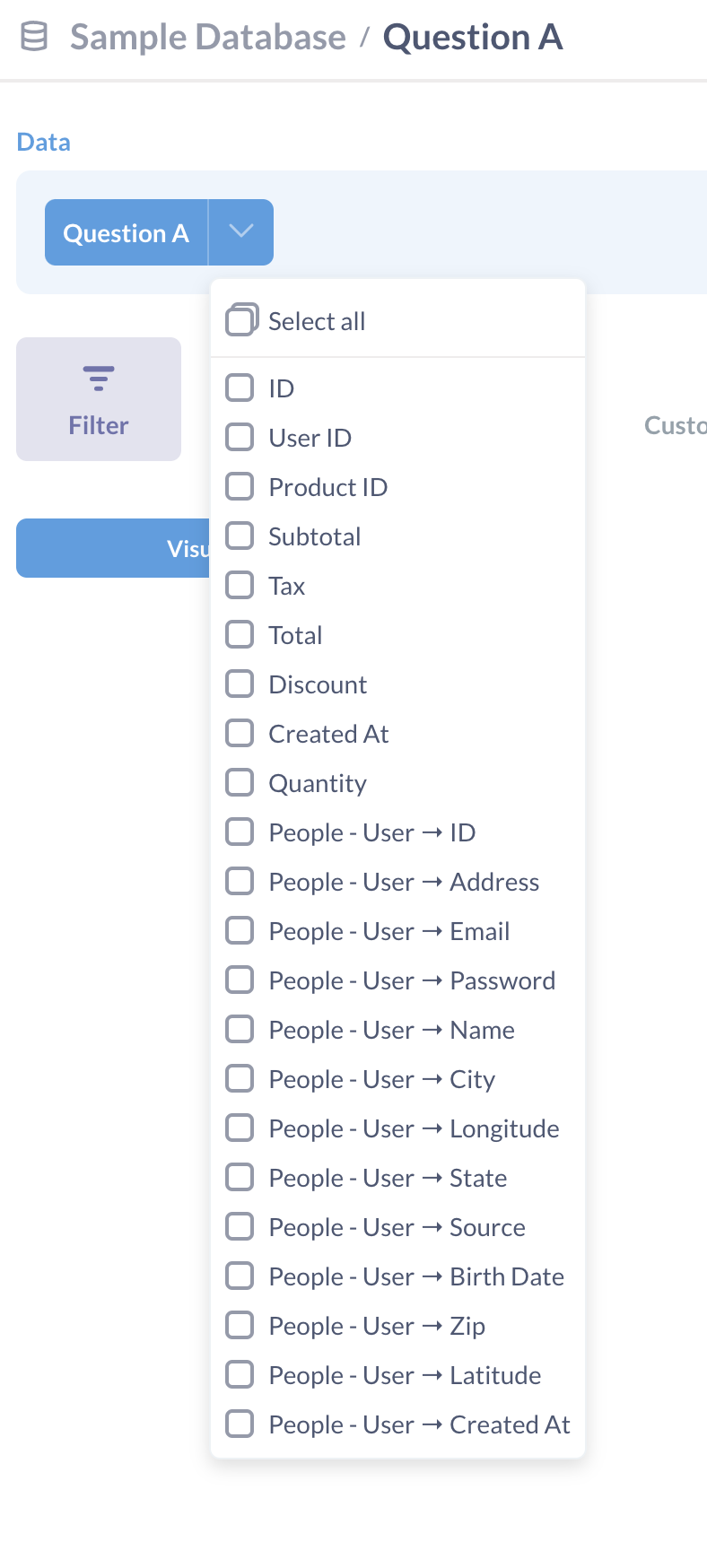Screen dimensions: 707x1568
Task: Select the Product ID checkbox
Action: [x=240, y=486]
